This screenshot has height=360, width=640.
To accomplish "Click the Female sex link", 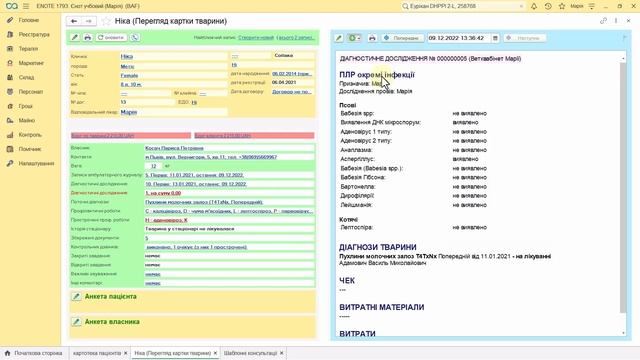I will 129,76.
